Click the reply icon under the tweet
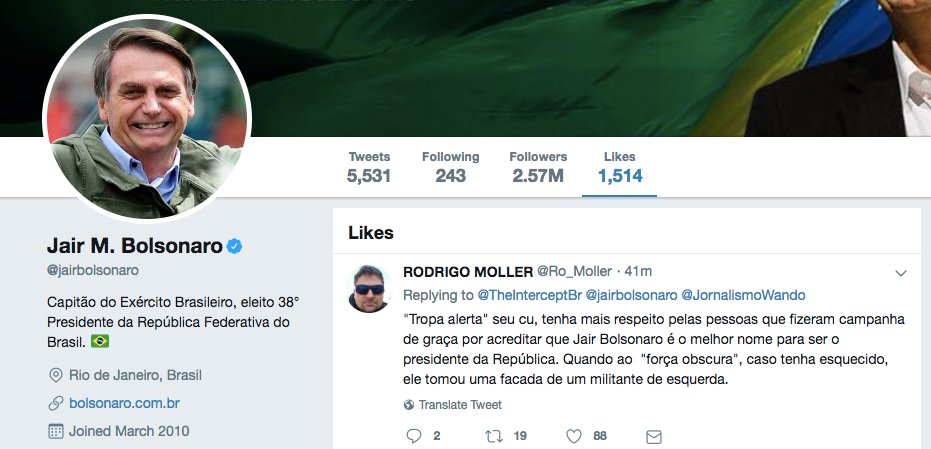931x449 pixels. [414, 436]
